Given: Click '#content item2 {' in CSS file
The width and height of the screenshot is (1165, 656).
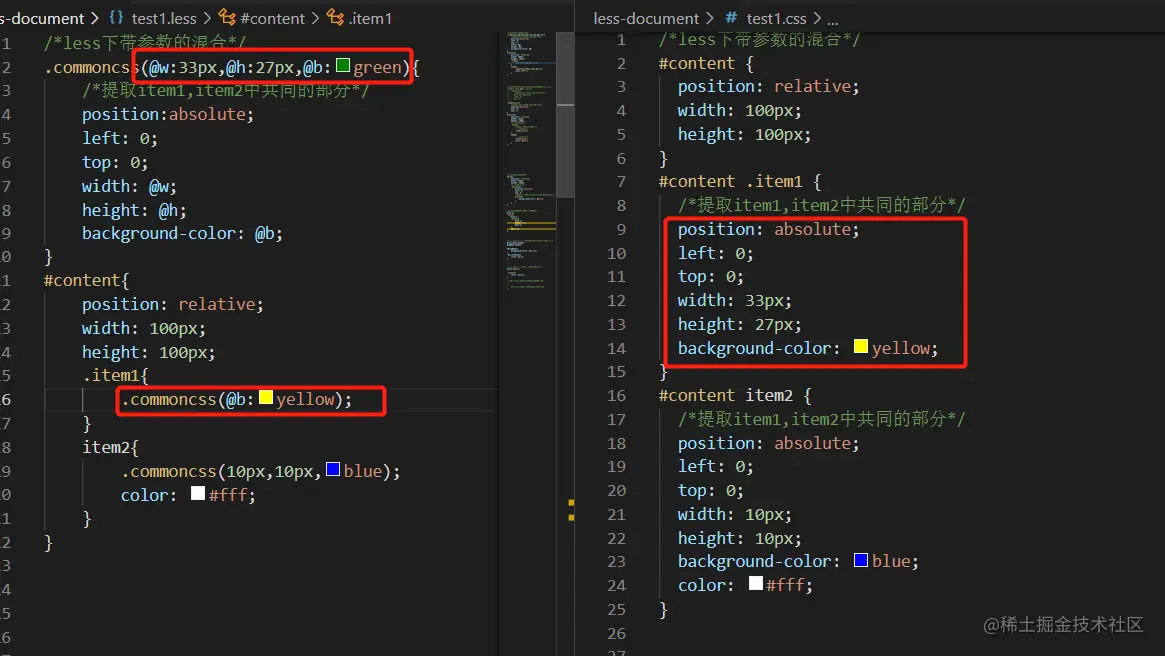Looking at the screenshot, I should point(735,395).
